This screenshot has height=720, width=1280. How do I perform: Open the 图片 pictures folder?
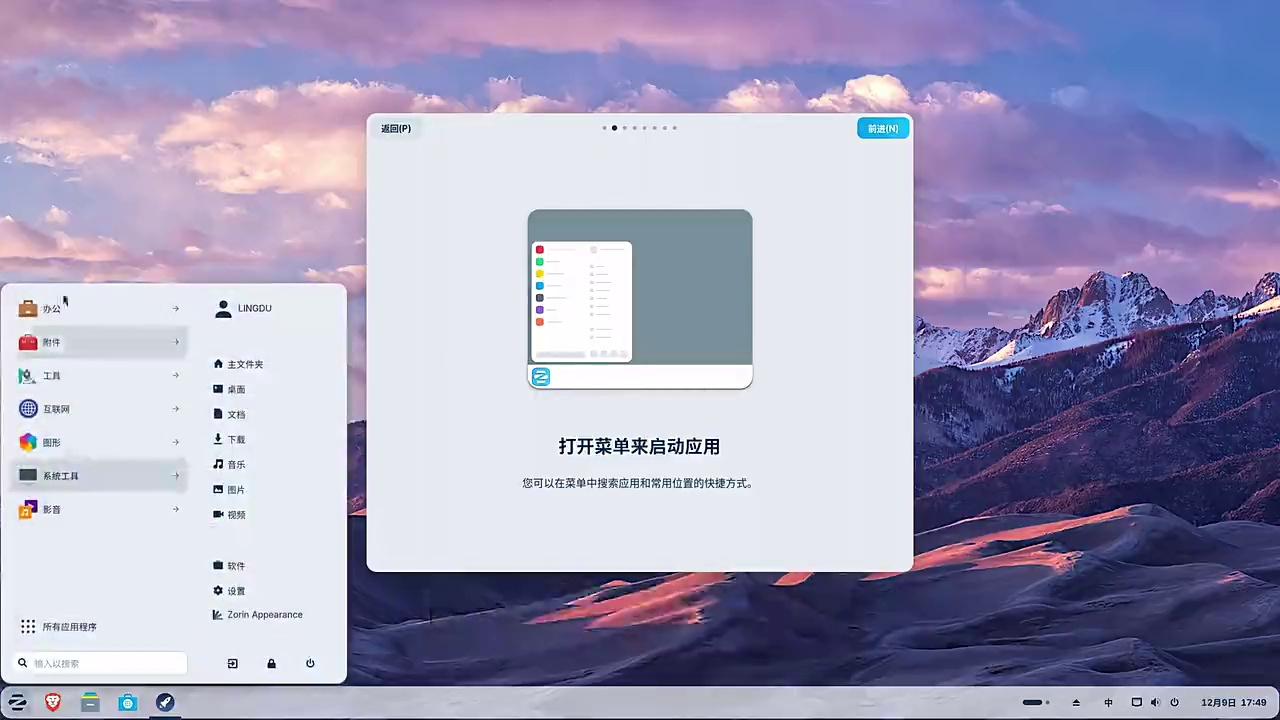(230, 489)
